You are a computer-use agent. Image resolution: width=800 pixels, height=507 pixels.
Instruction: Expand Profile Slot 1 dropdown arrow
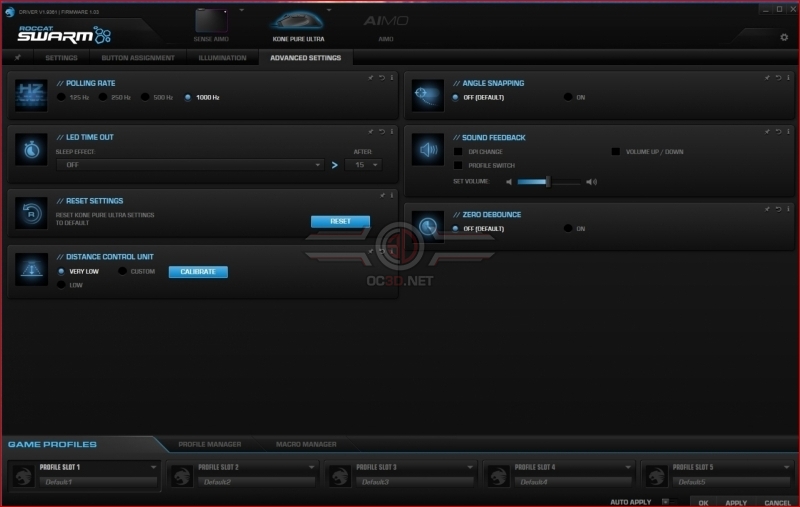153,467
